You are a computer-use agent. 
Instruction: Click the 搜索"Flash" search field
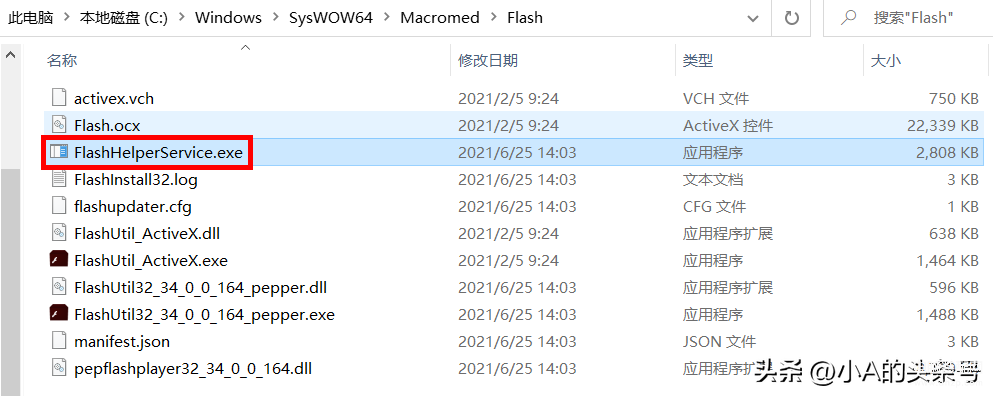coord(908,18)
